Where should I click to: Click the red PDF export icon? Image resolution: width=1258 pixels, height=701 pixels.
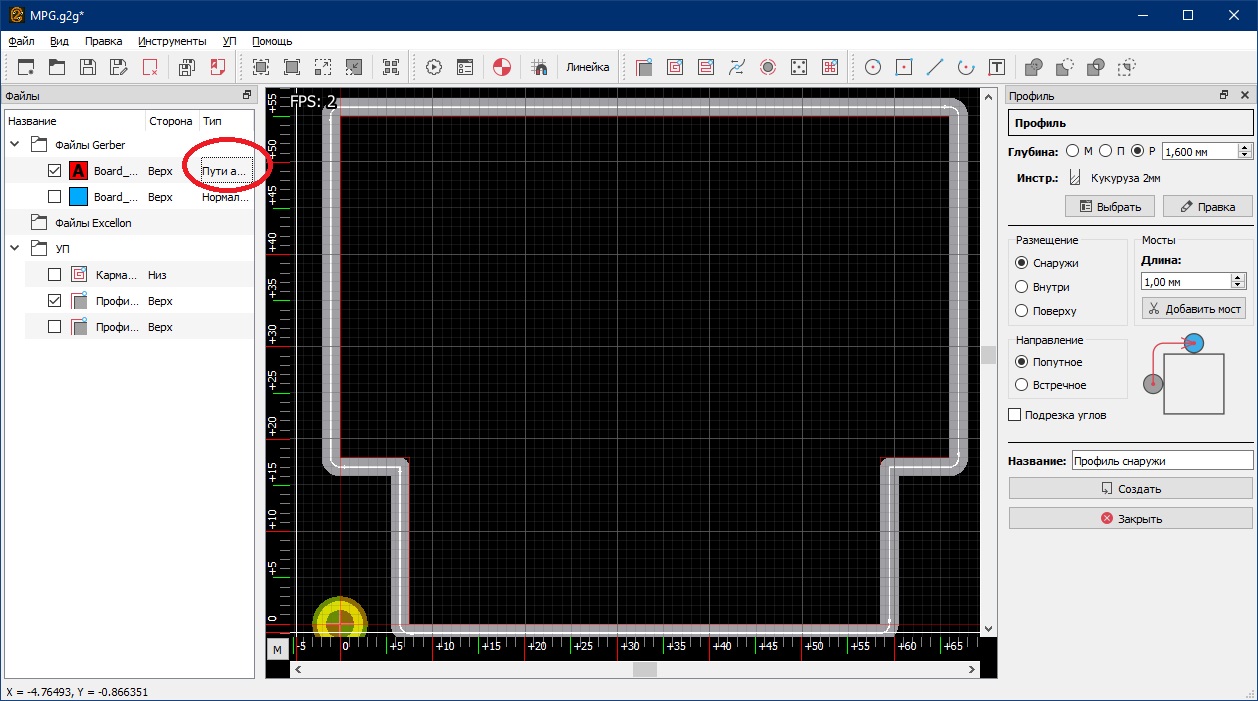pos(218,67)
